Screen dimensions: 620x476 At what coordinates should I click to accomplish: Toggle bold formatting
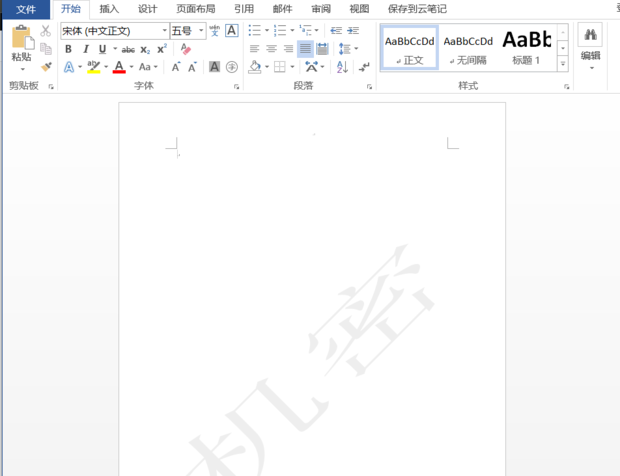[x=68, y=49]
